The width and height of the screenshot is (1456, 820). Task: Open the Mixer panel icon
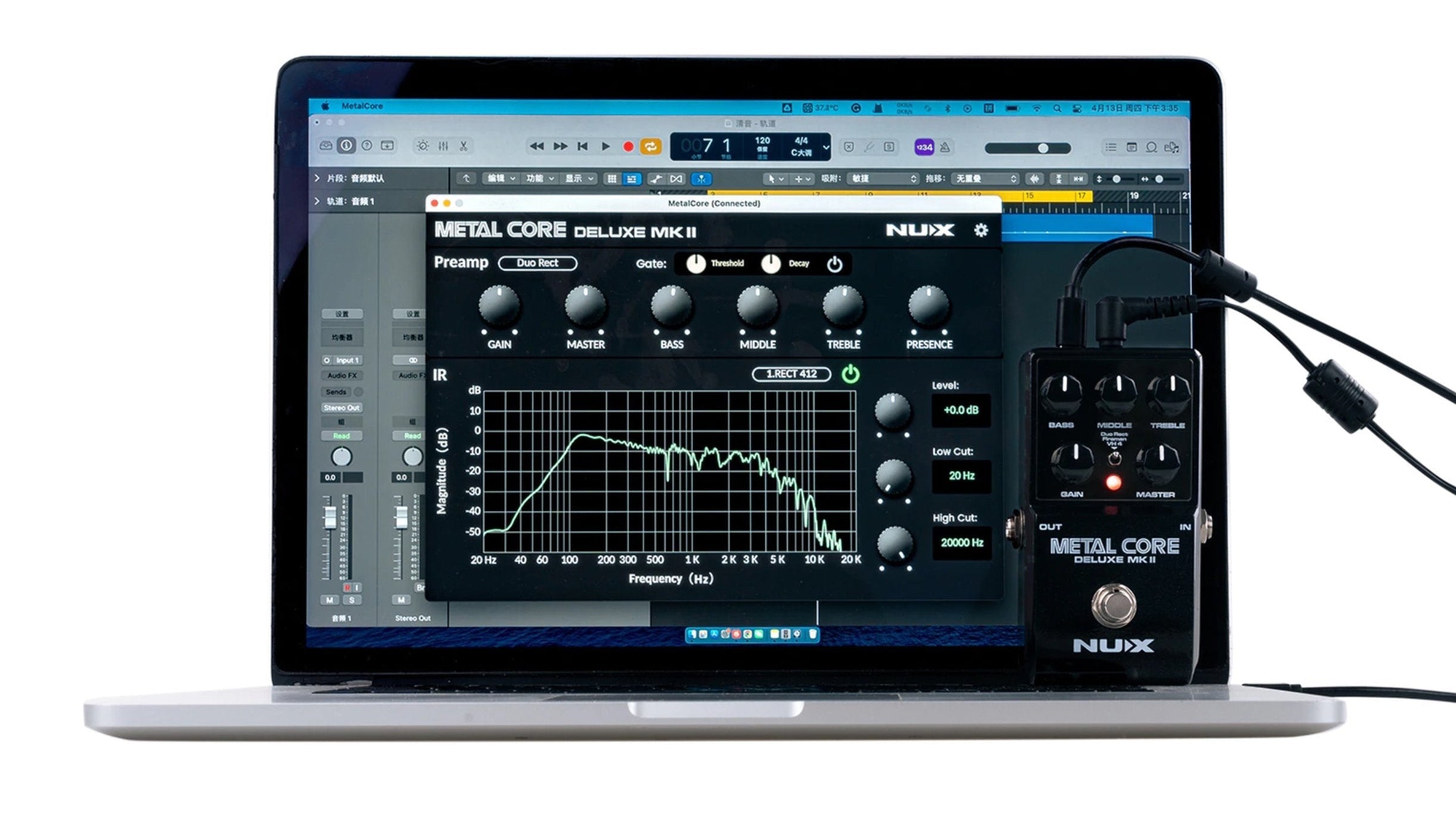444,147
